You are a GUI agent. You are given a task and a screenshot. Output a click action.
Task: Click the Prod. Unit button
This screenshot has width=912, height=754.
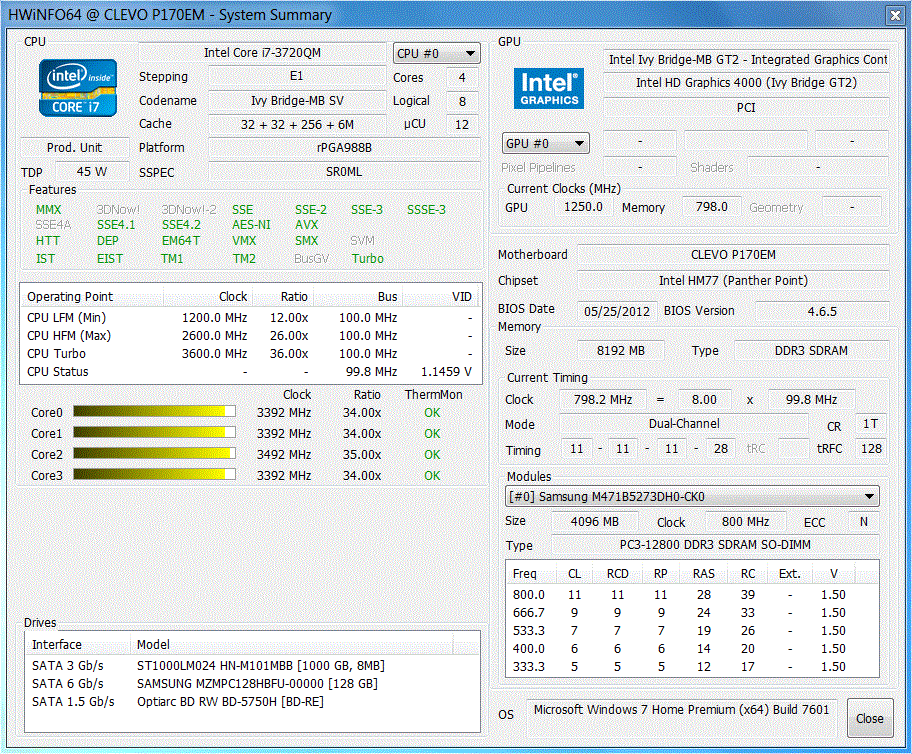click(74, 147)
